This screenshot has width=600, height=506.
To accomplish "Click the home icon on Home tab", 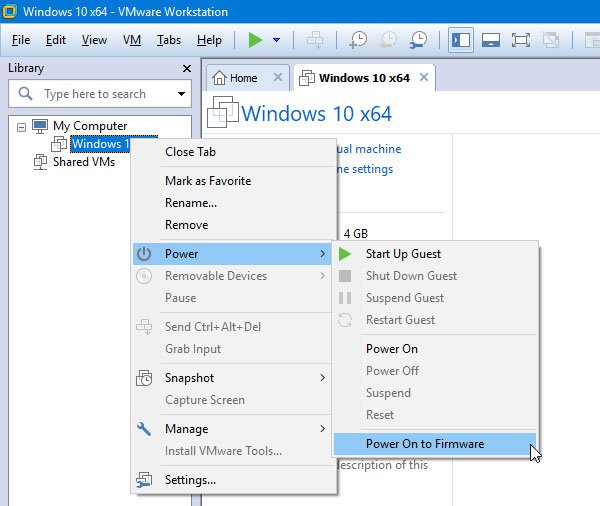I will (219, 78).
